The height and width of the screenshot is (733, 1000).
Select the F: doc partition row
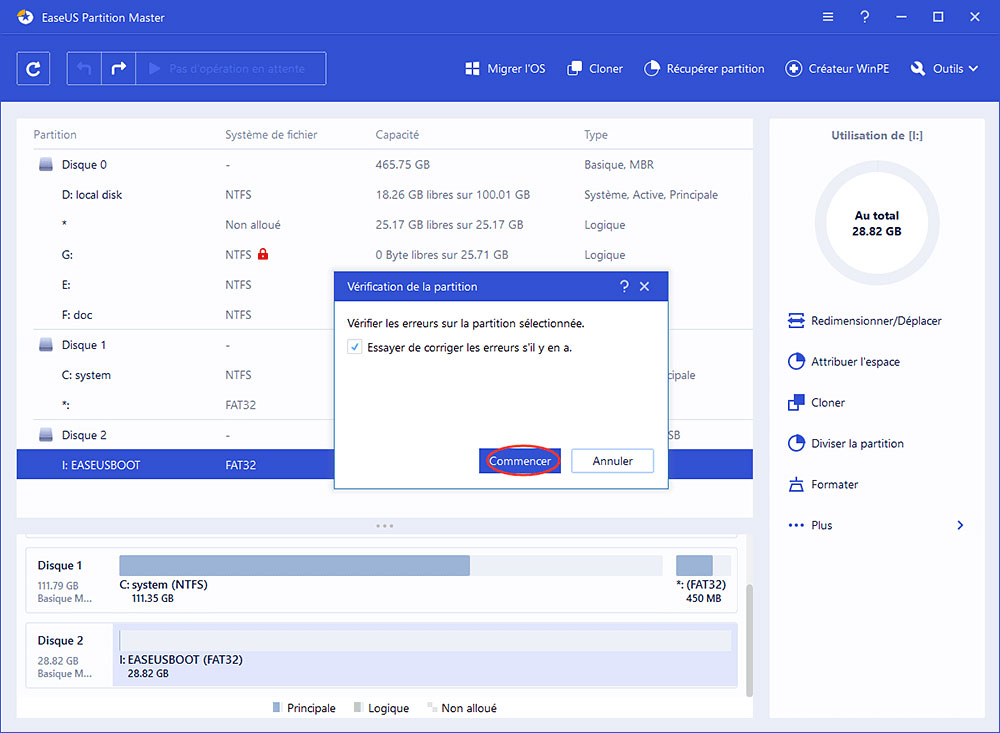(175, 315)
